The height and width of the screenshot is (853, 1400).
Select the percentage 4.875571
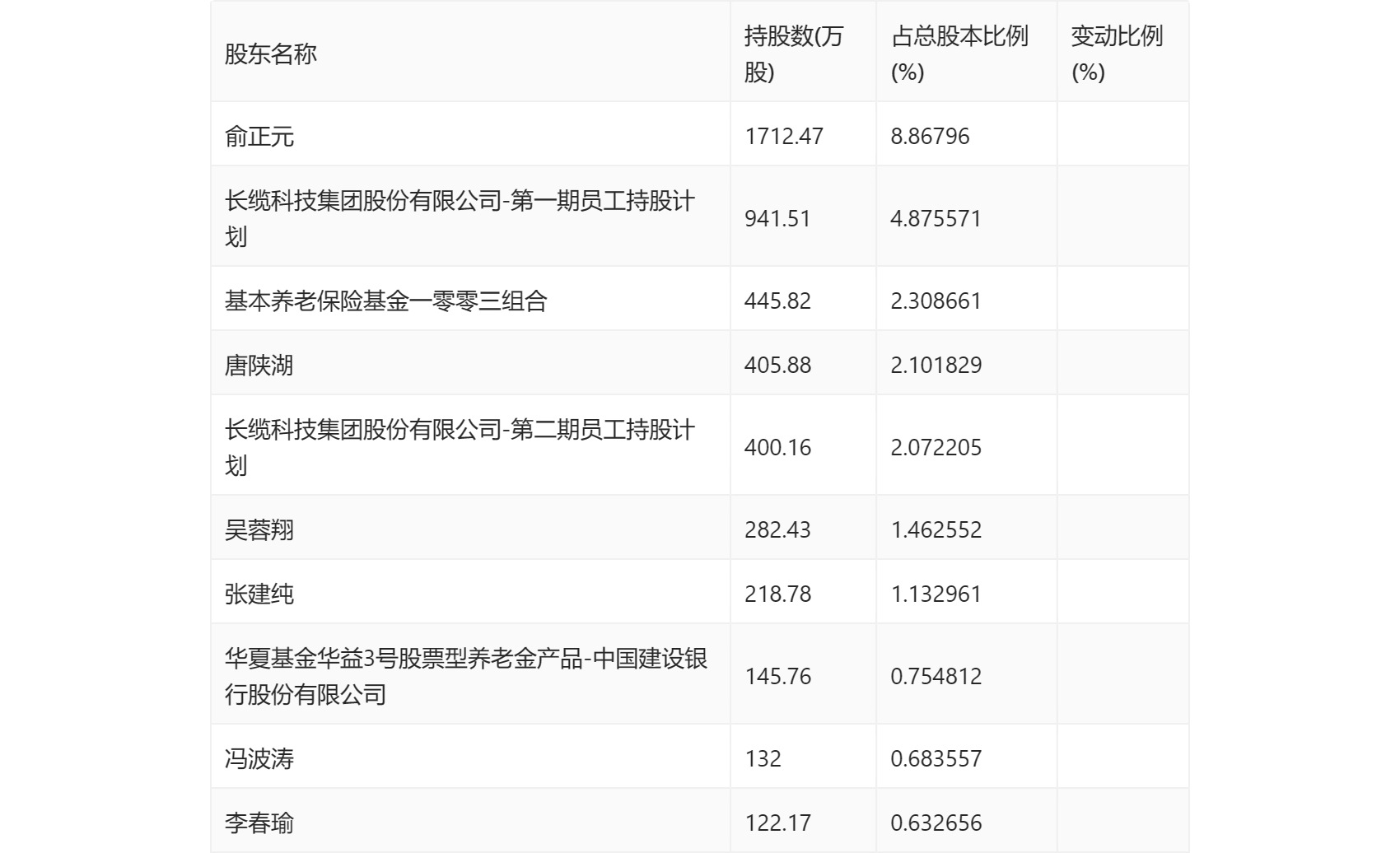click(936, 219)
